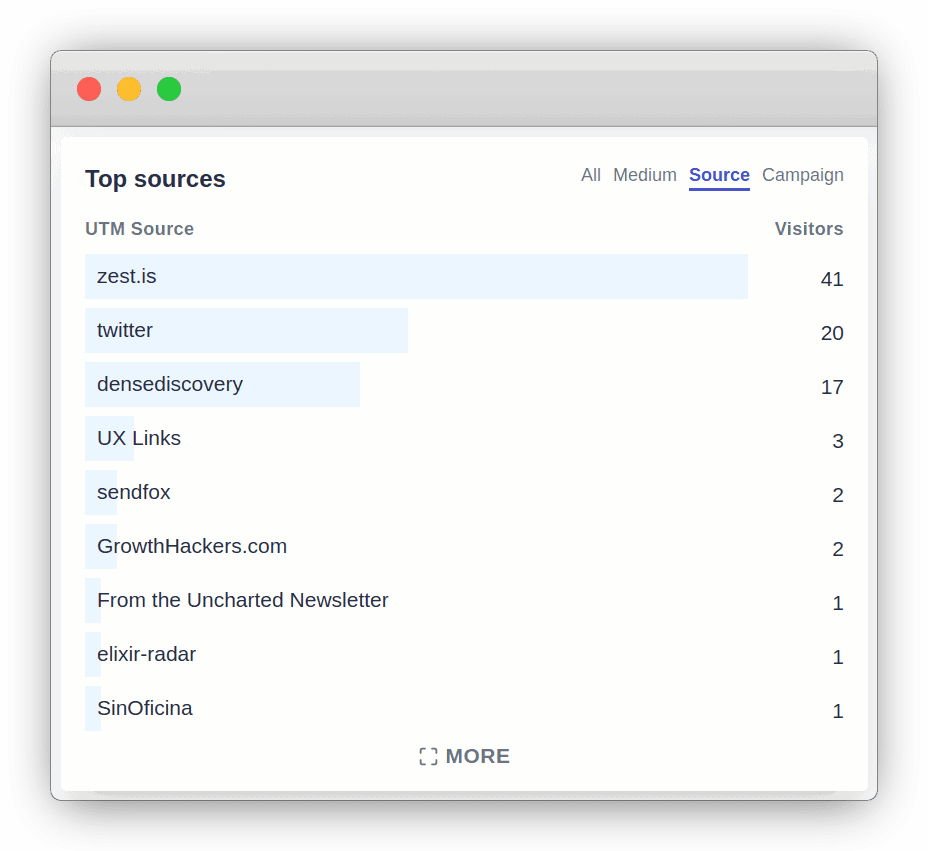928x851 pixels.
Task: Click the SinOficina source entry
Action: pos(145,708)
